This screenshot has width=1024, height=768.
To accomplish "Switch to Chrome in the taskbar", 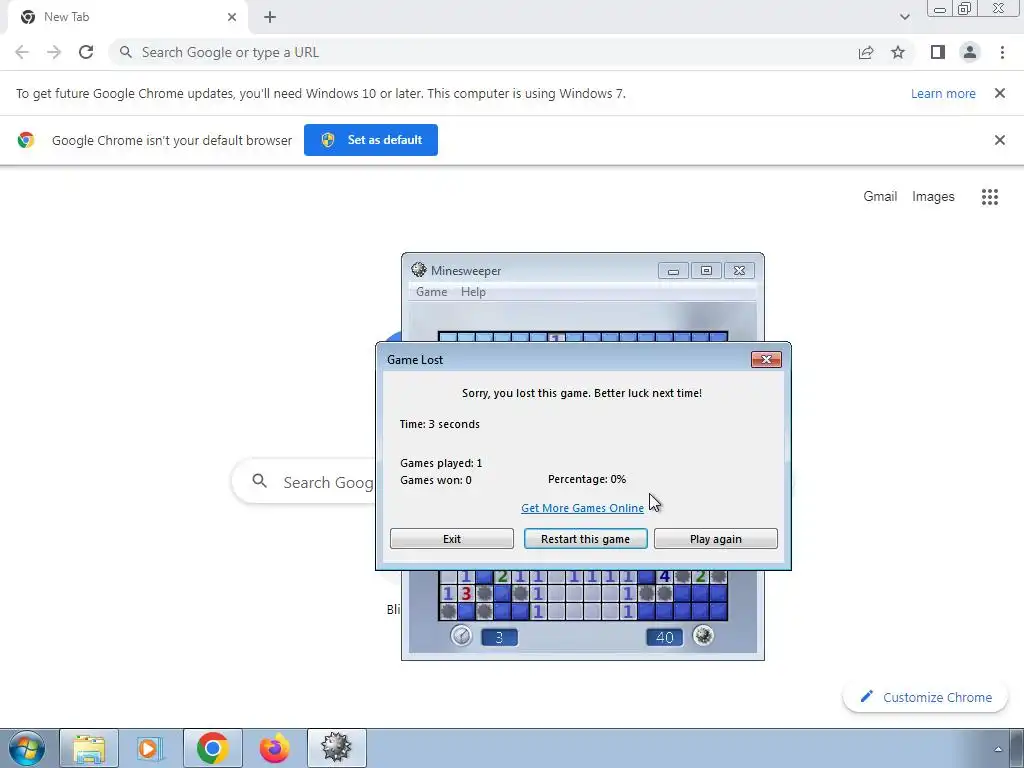I will tap(212, 748).
